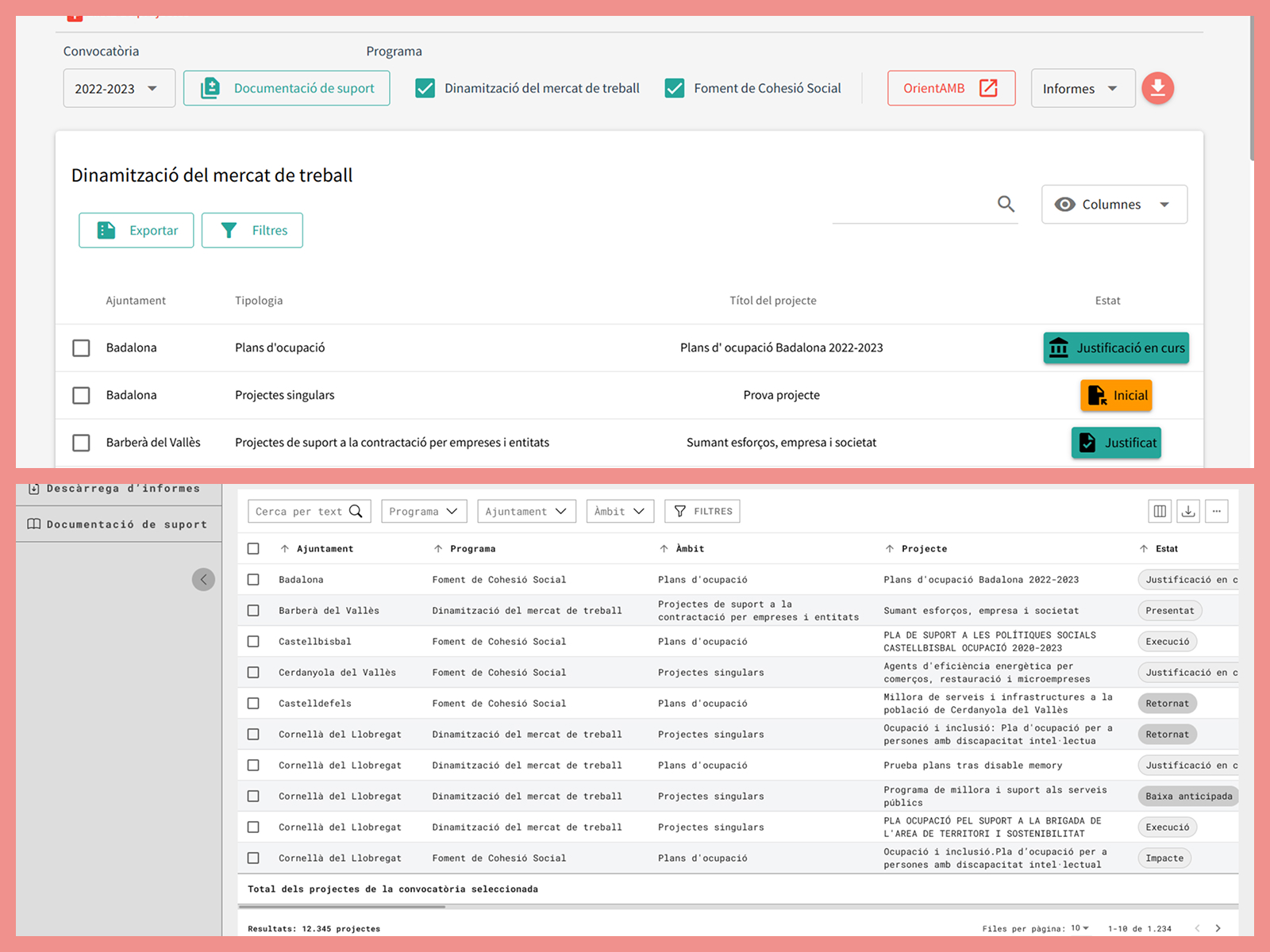Image resolution: width=1270 pixels, height=952 pixels.
Task: Go to the next results page
Action: (1218, 928)
